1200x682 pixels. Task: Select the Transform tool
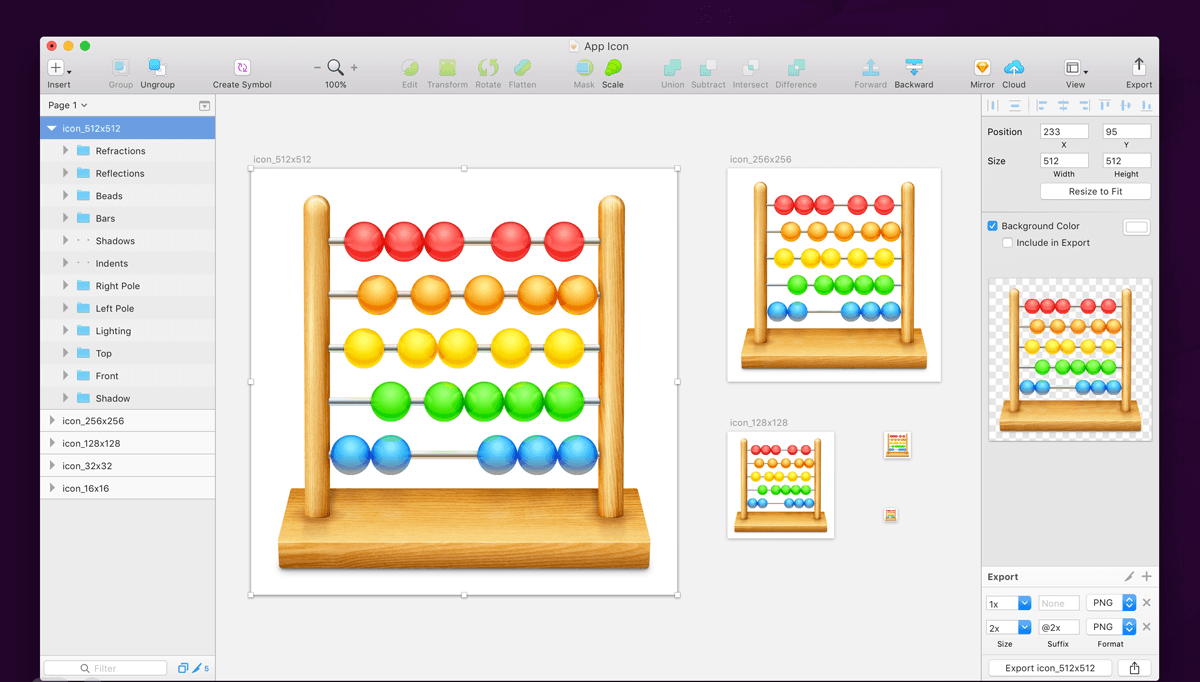[x=447, y=67]
